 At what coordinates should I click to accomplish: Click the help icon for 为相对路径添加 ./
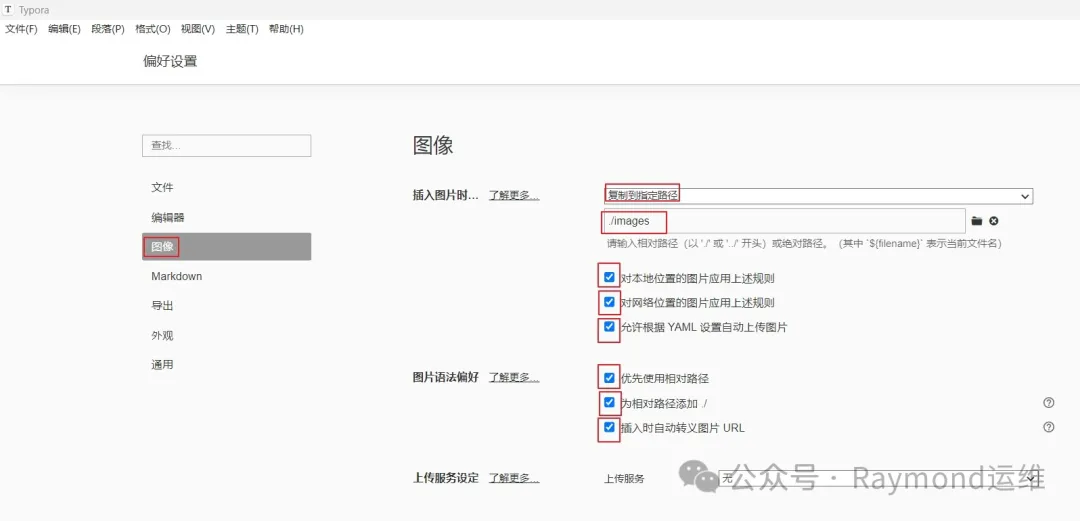[1049, 402]
